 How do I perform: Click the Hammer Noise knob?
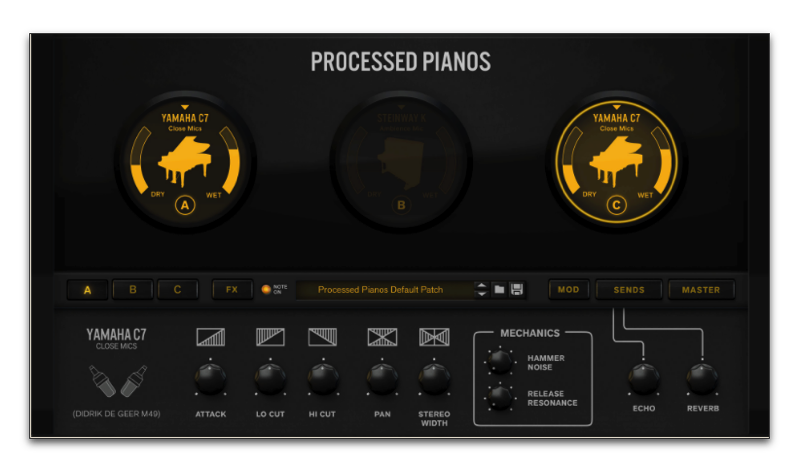499,361
